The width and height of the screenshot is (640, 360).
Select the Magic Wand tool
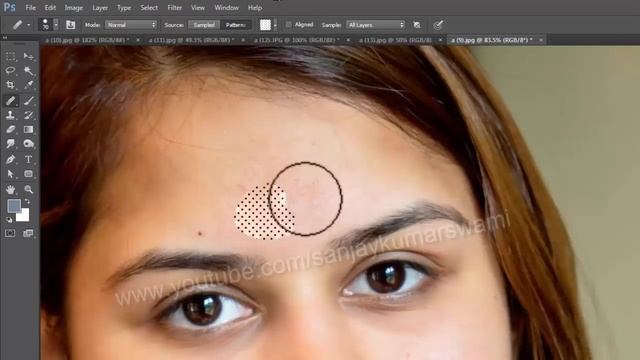pos(28,70)
